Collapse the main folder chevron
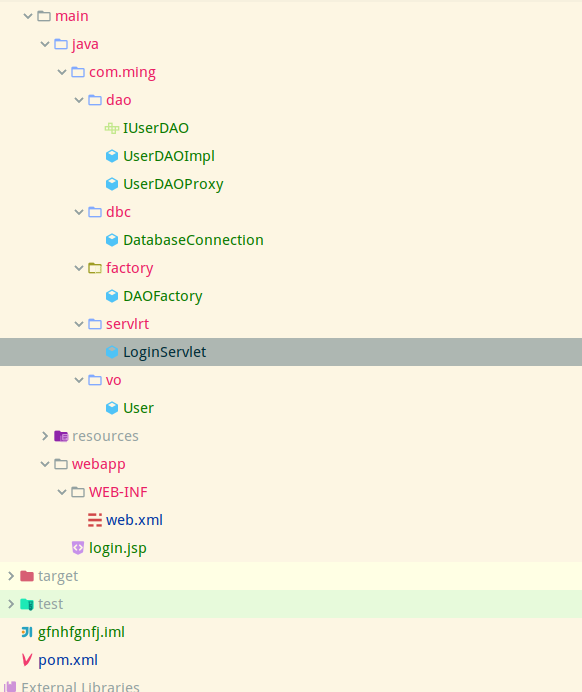The width and height of the screenshot is (582, 692). (x=28, y=16)
